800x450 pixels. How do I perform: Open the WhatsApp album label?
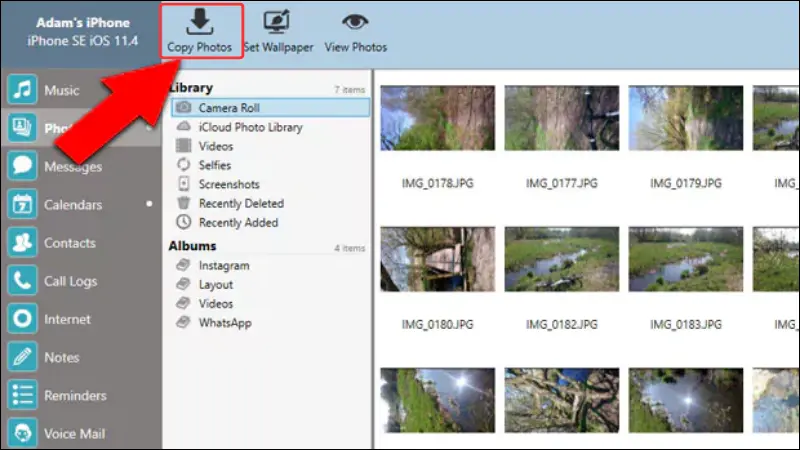(225, 323)
